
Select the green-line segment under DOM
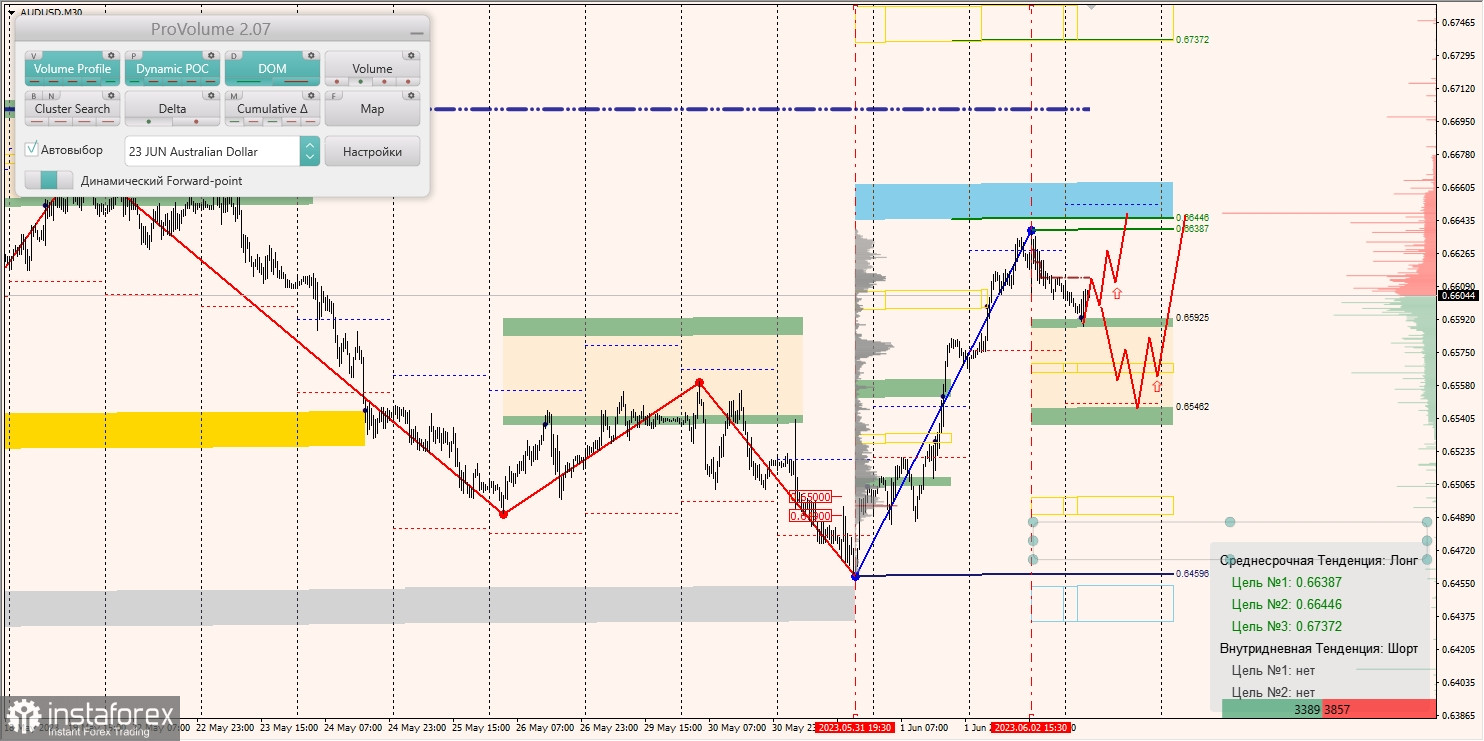pyautogui.click(x=248, y=81)
